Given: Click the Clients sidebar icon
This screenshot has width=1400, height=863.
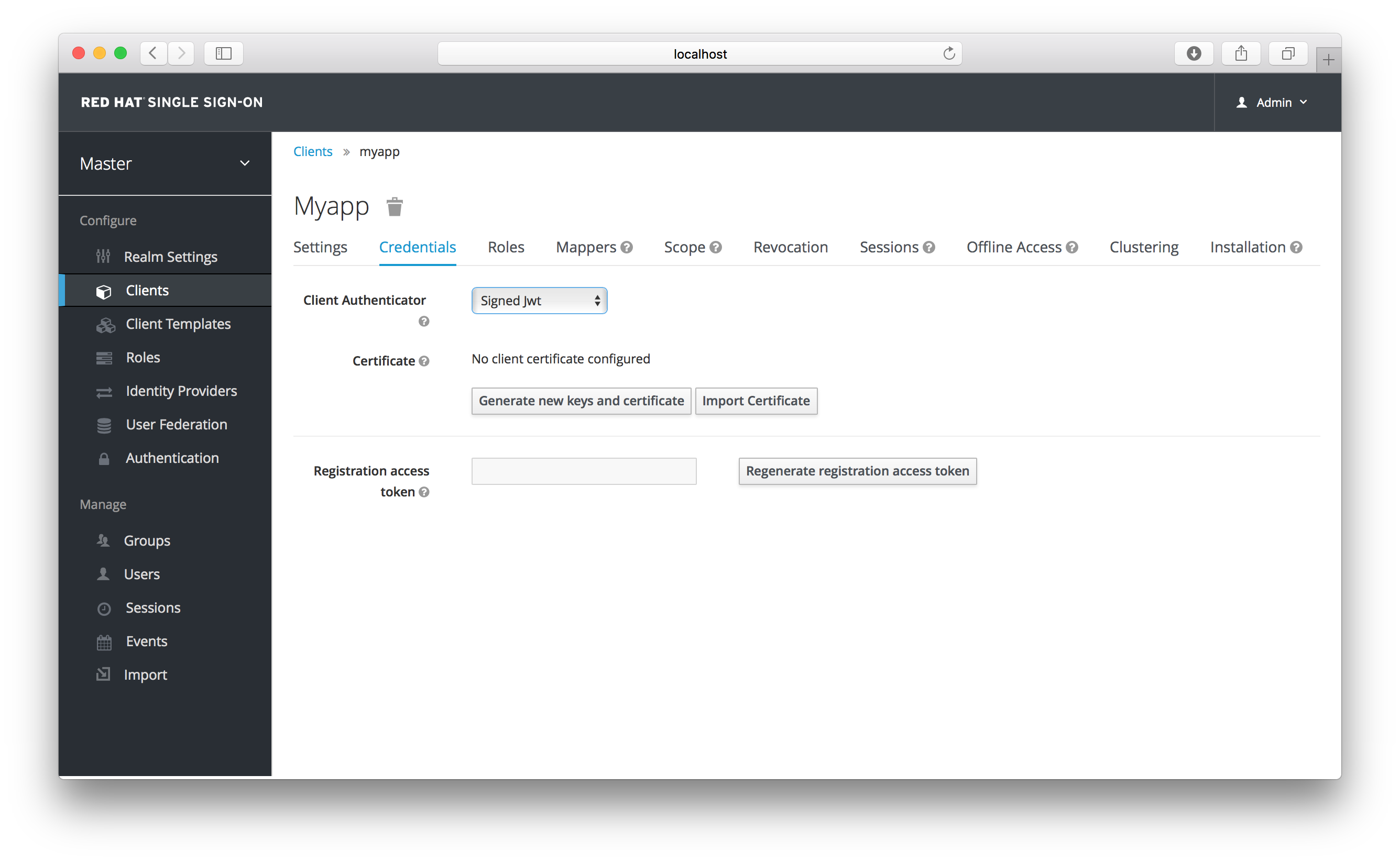Looking at the screenshot, I should coord(104,290).
